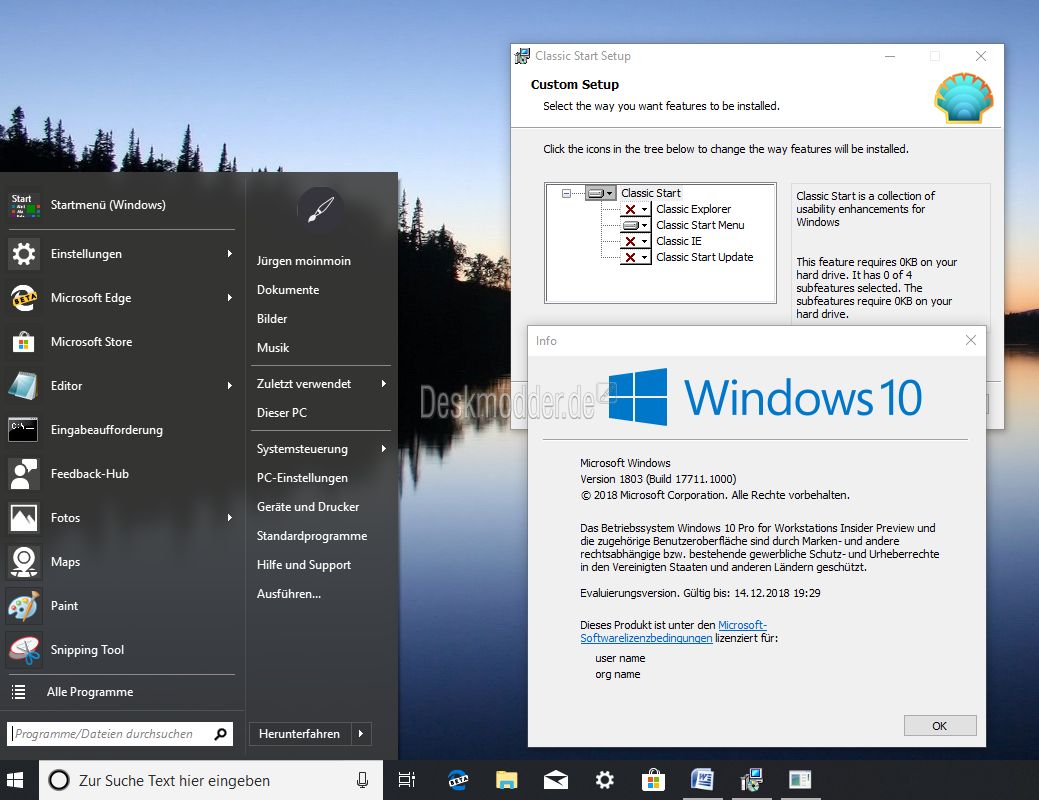Click the Cortana circle icon in the search box
This screenshot has width=1039, height=800.
point(59,780)
